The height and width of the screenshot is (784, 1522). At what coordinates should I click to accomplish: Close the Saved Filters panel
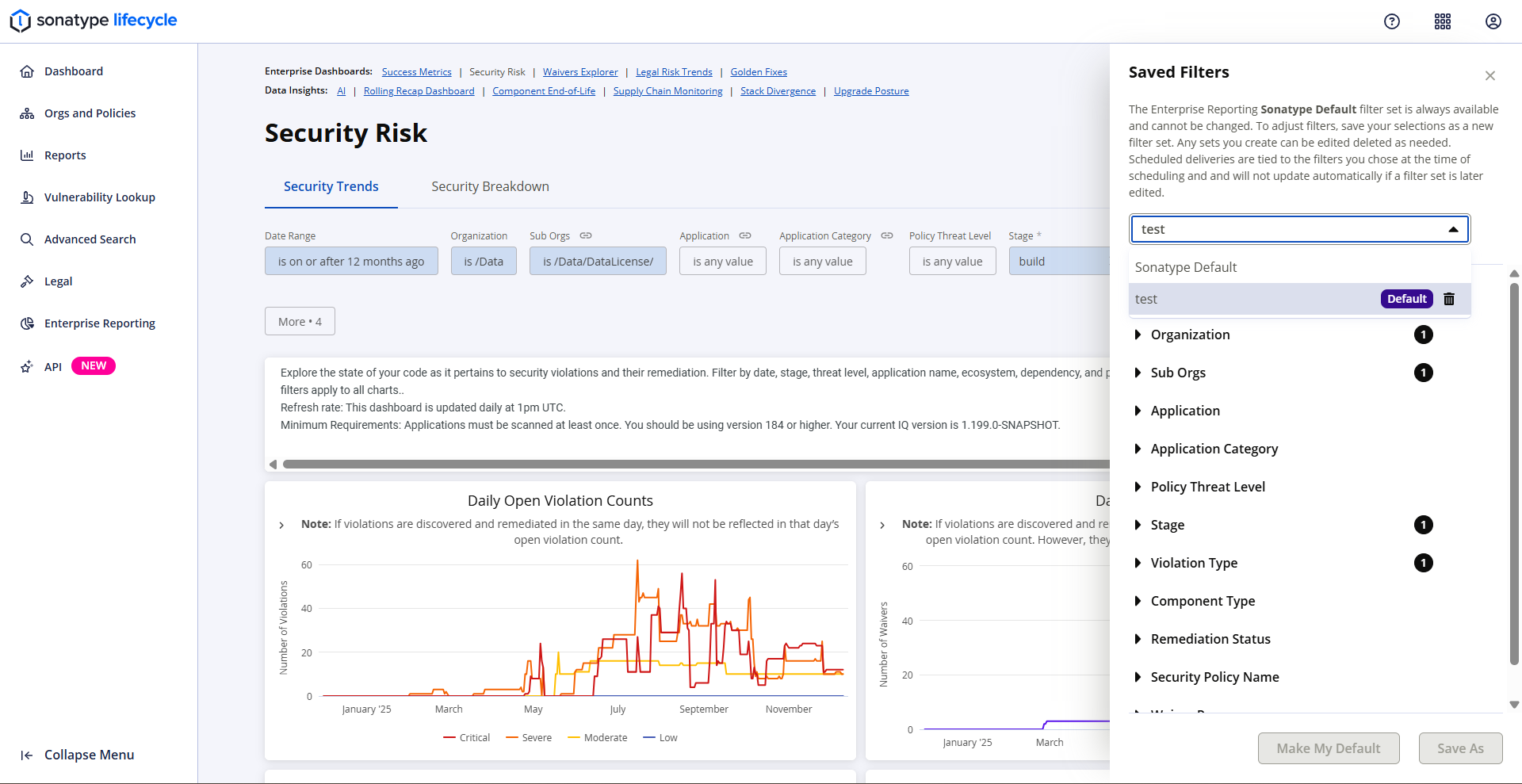tap(1490, 75)
